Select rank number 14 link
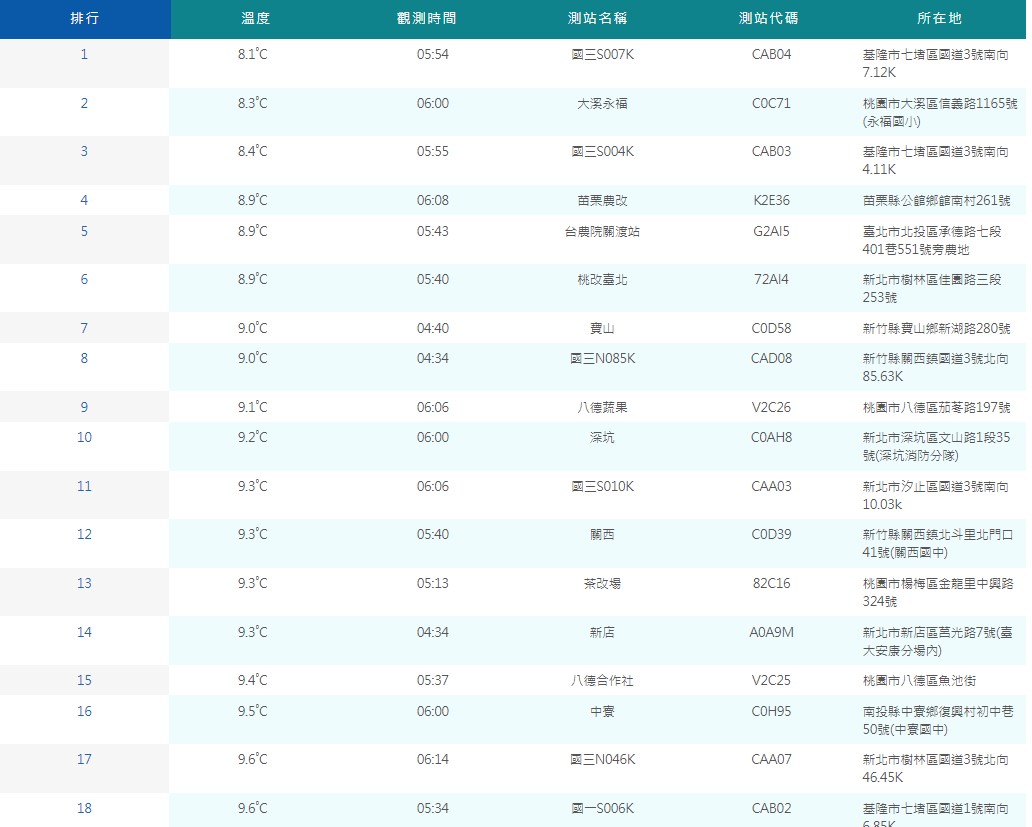 point(84,632)
